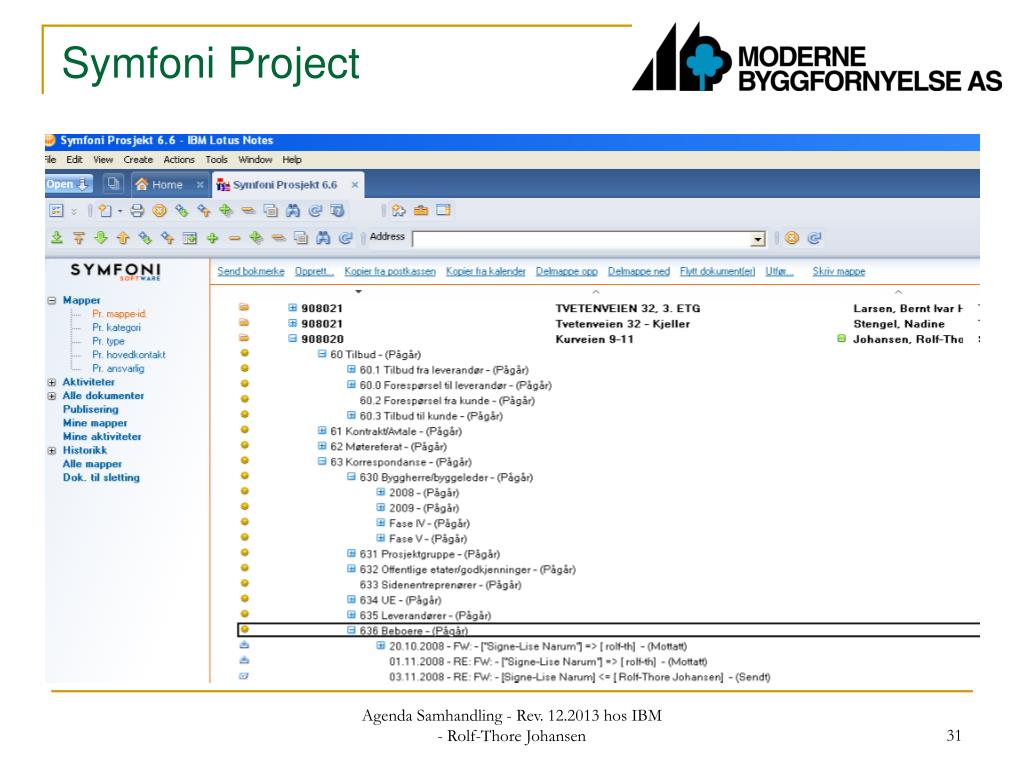This screenshot has height=768, width=1024.
Task: Open the Actions menu
Action: (x=179, y=159)
